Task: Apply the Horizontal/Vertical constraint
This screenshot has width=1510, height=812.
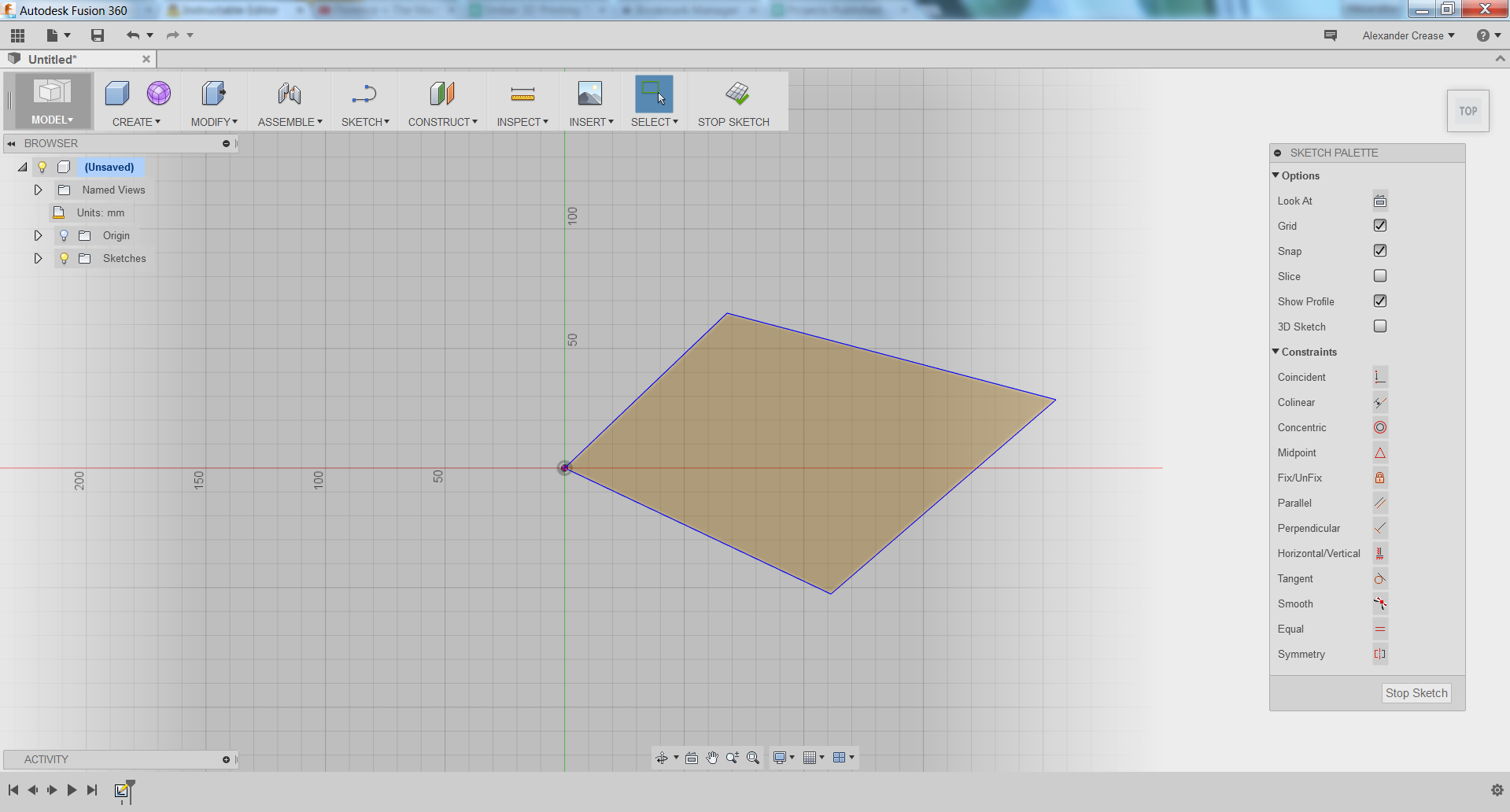Action: [x=1380, y=554]
